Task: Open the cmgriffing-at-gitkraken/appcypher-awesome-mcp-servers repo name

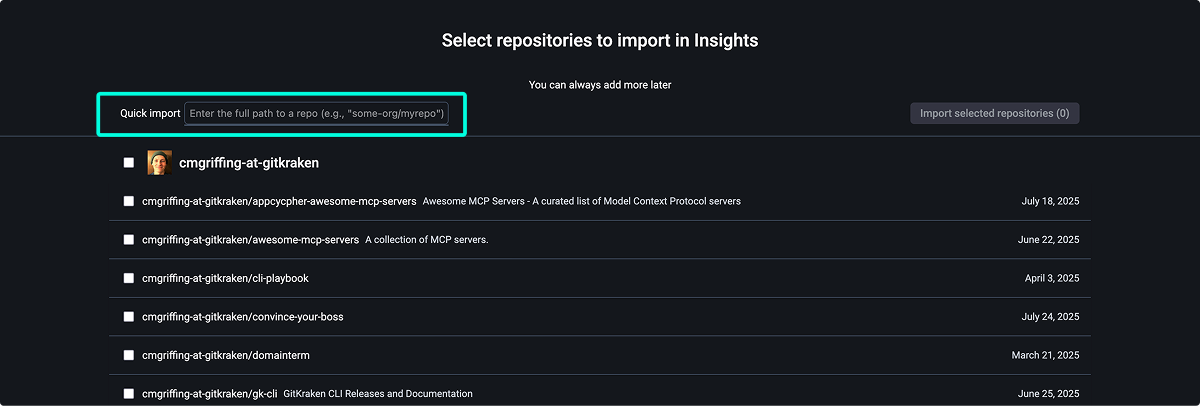Action: pyautogui.click(x=279, y=201)
